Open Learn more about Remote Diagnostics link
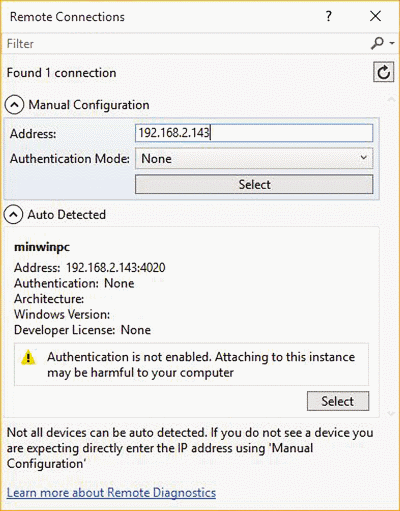400x511 pixels. point(111,493)
